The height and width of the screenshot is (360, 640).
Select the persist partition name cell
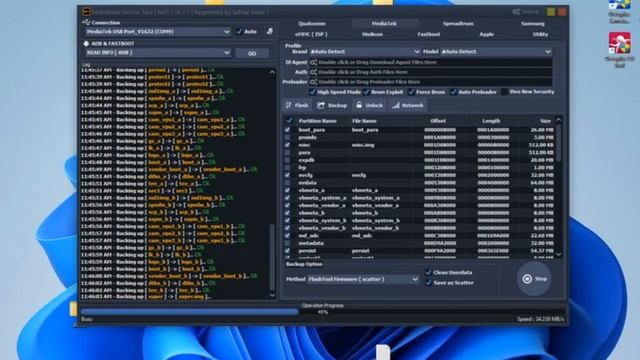(x=307, y=251)
